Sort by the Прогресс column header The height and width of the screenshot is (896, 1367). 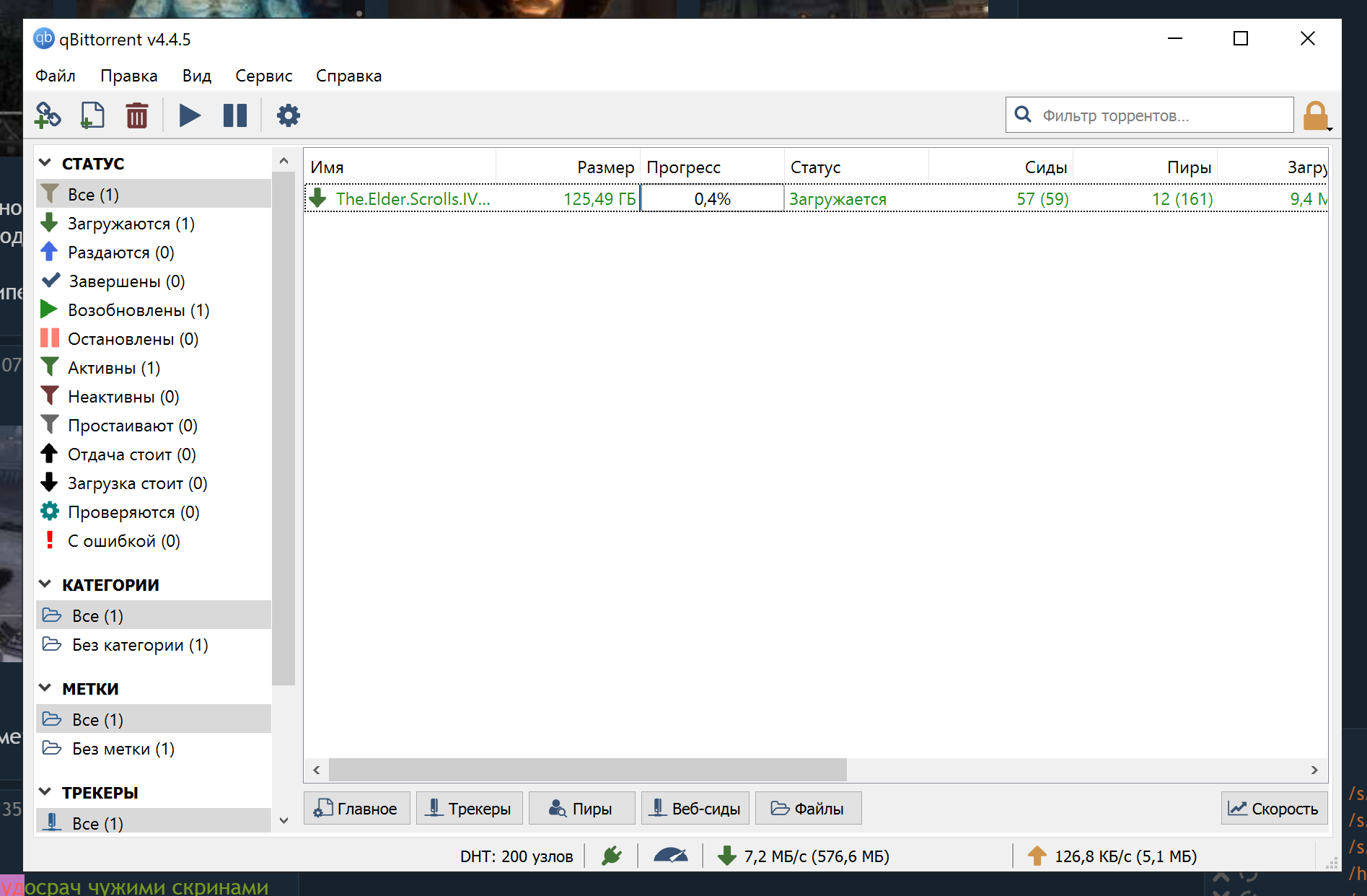pyautogui.click(x=713, y=167)
